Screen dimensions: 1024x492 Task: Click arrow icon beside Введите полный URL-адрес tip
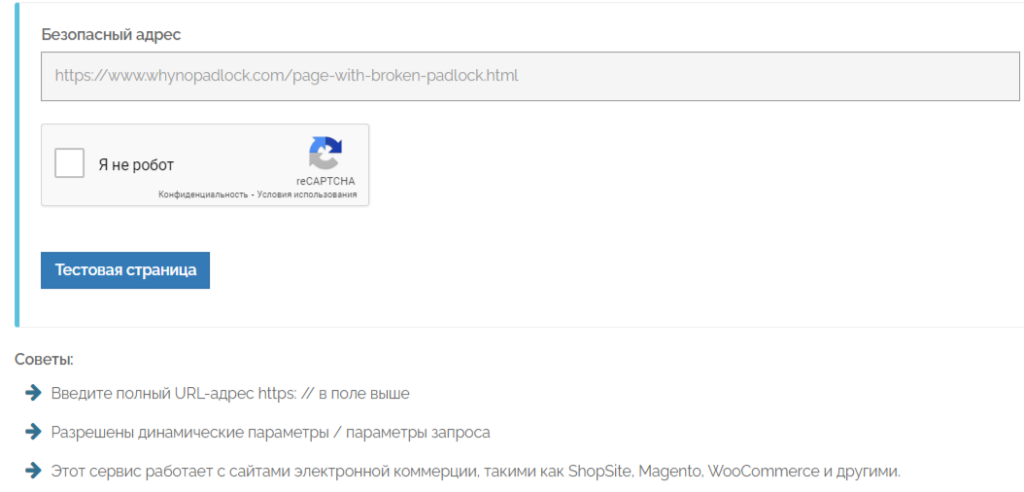[34, 393]
